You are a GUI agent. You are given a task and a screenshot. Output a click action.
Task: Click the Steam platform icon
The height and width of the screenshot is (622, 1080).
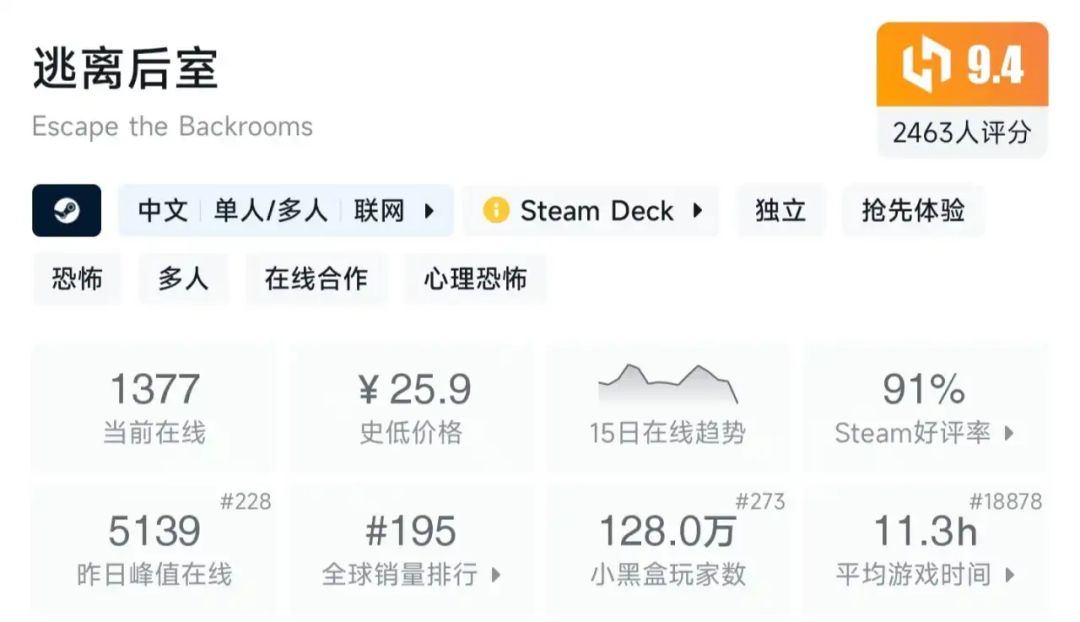point(66,211)
